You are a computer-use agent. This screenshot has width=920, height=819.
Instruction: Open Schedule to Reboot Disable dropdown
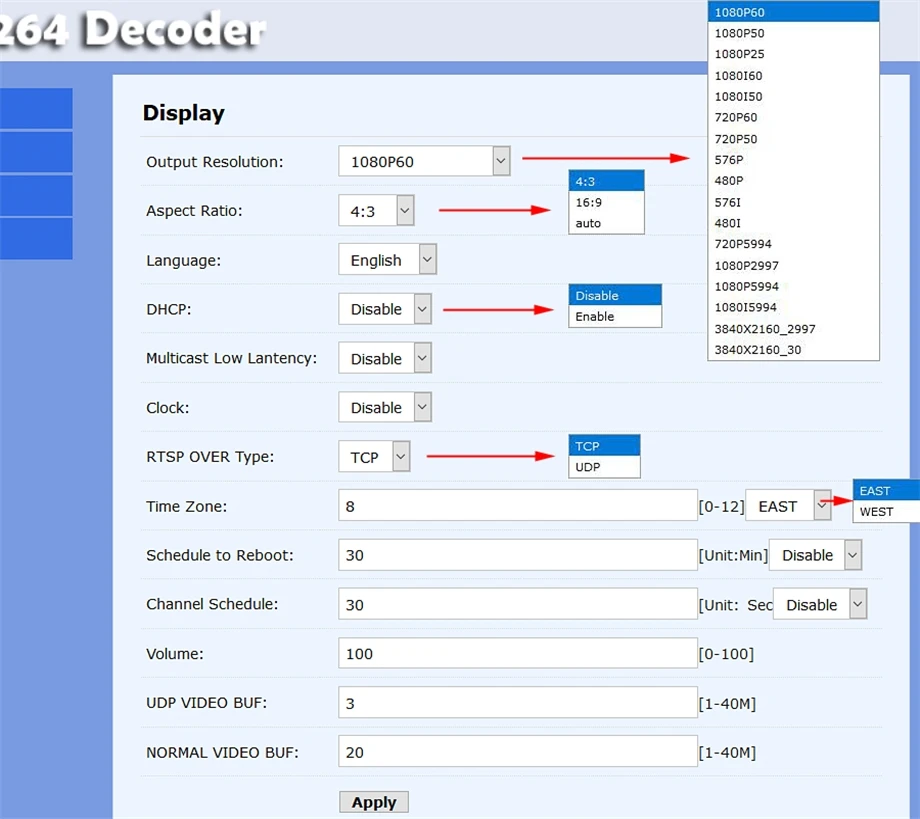[815, 555]
